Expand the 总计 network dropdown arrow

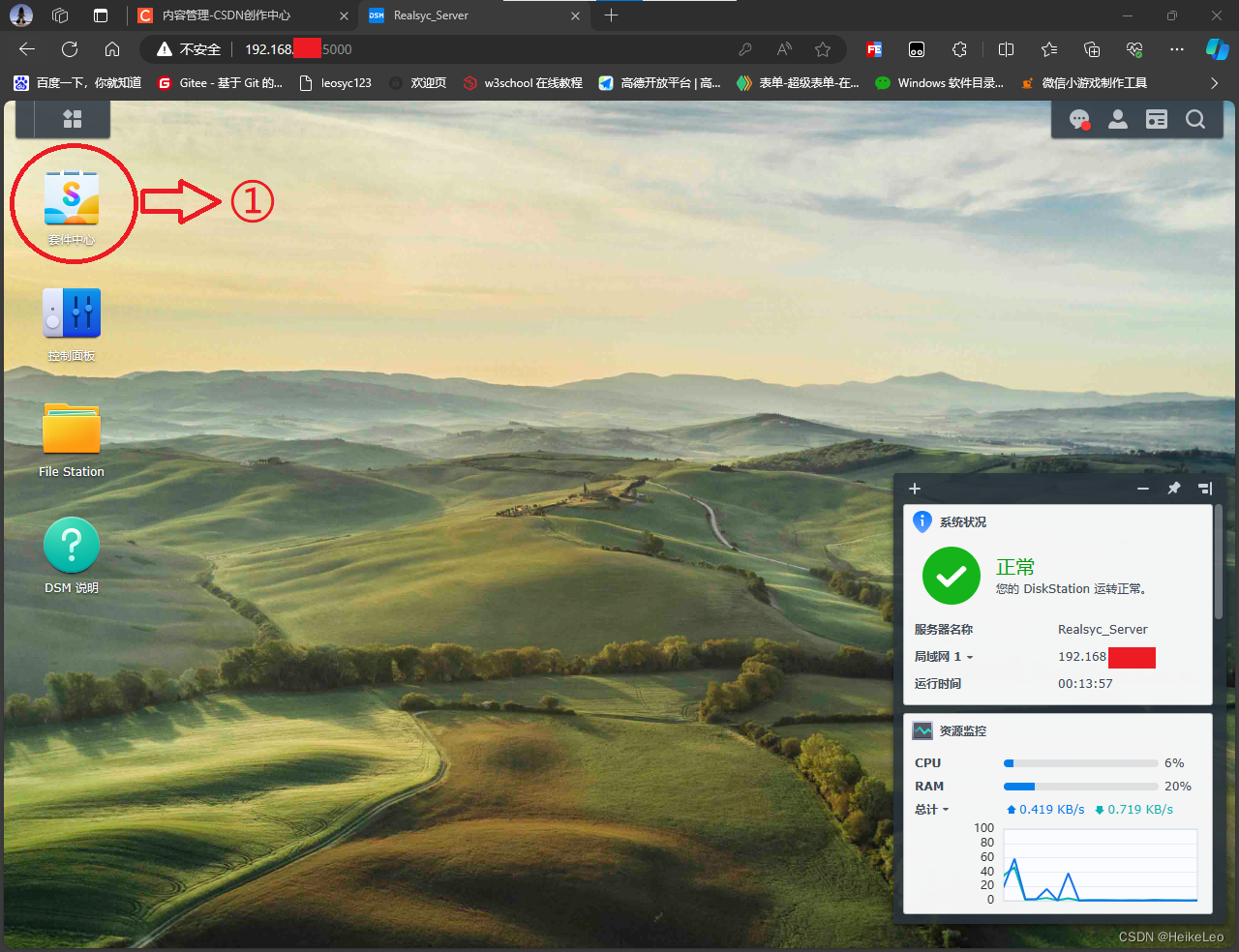click(x=946, y=810)
